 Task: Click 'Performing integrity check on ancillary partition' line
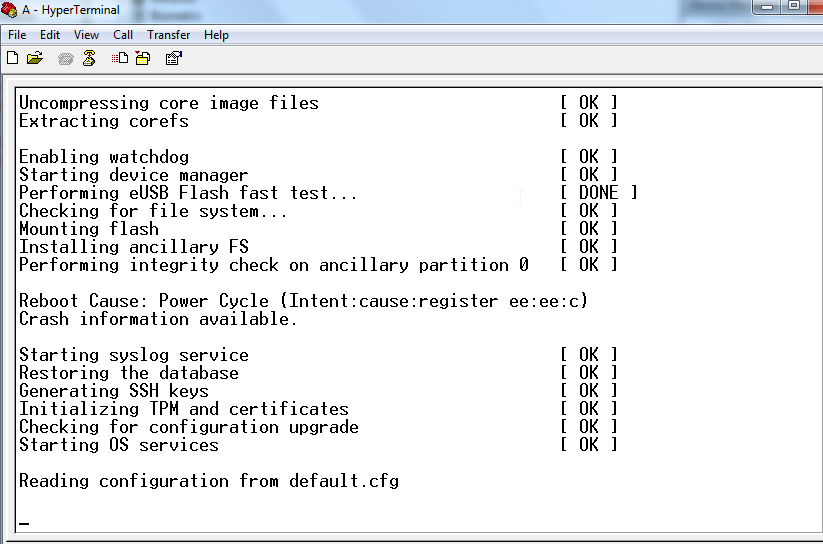pyautogui.click(x=274, y=265)
